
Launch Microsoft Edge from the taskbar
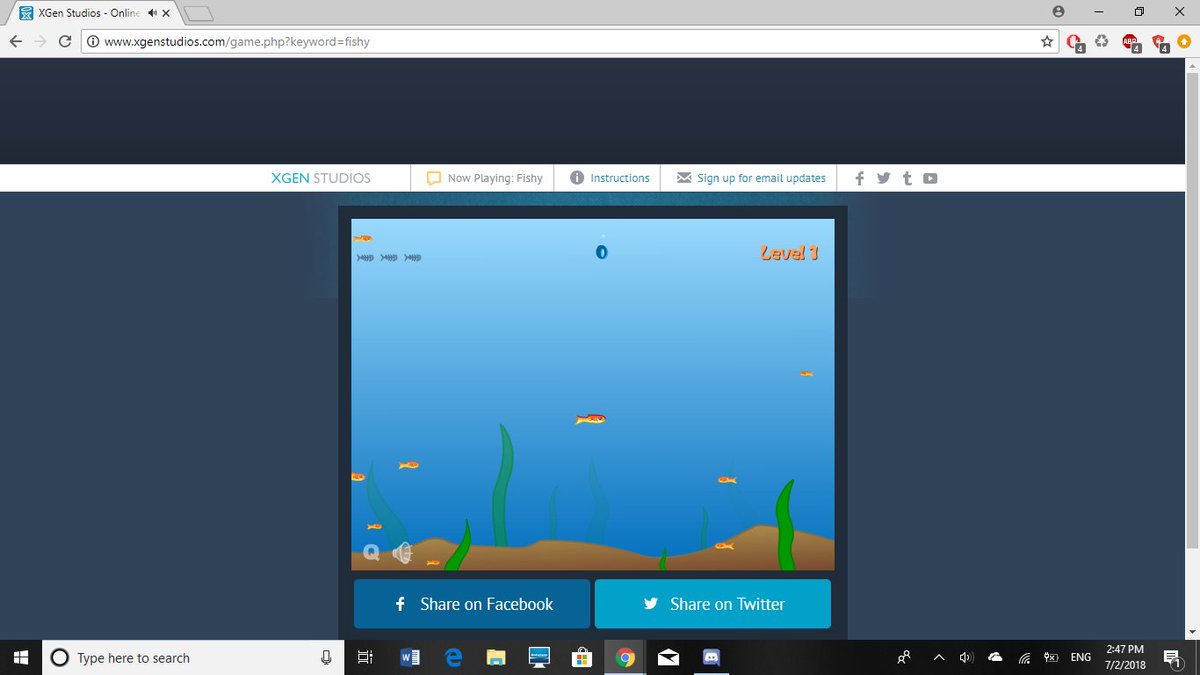pos(453,657)
